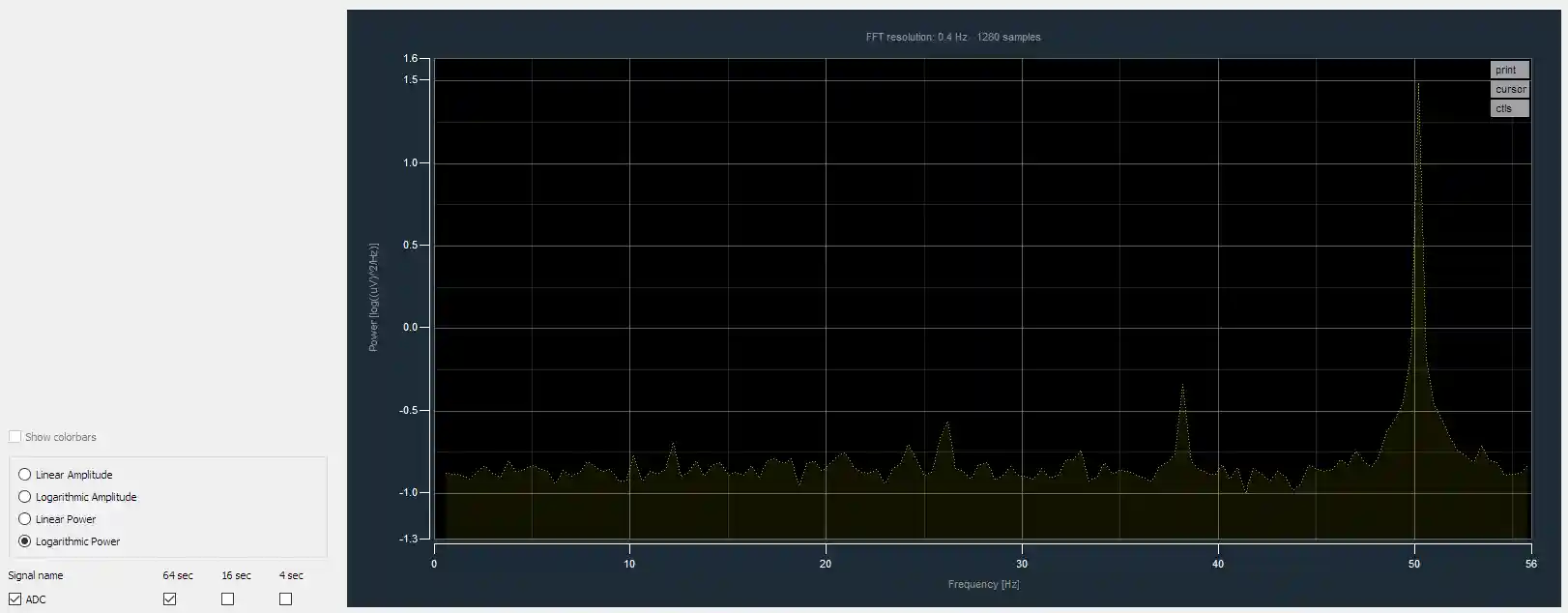This screenshot has height=613, width=1568.
Task: Select the Logarithmic Power radio button
Action: (x=25, y=541)
